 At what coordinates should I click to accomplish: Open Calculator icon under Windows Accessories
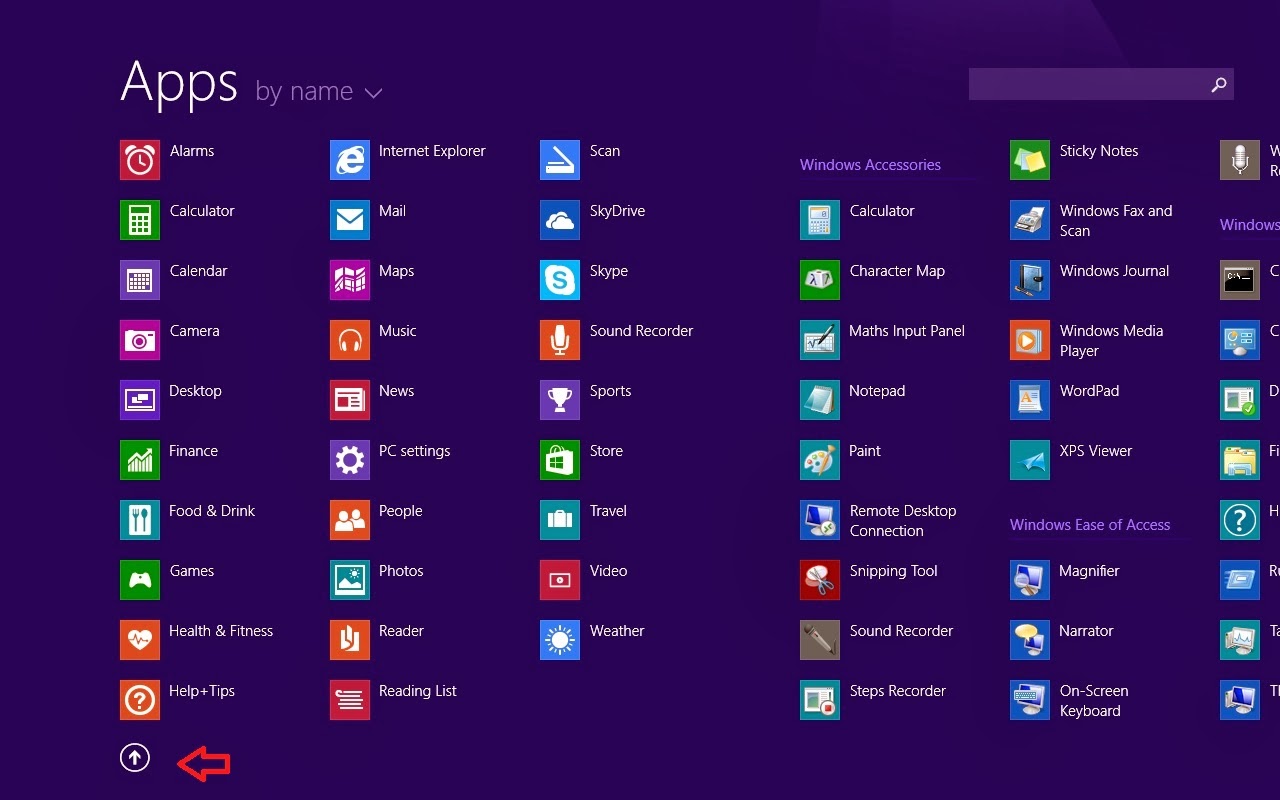click(820, 220)
